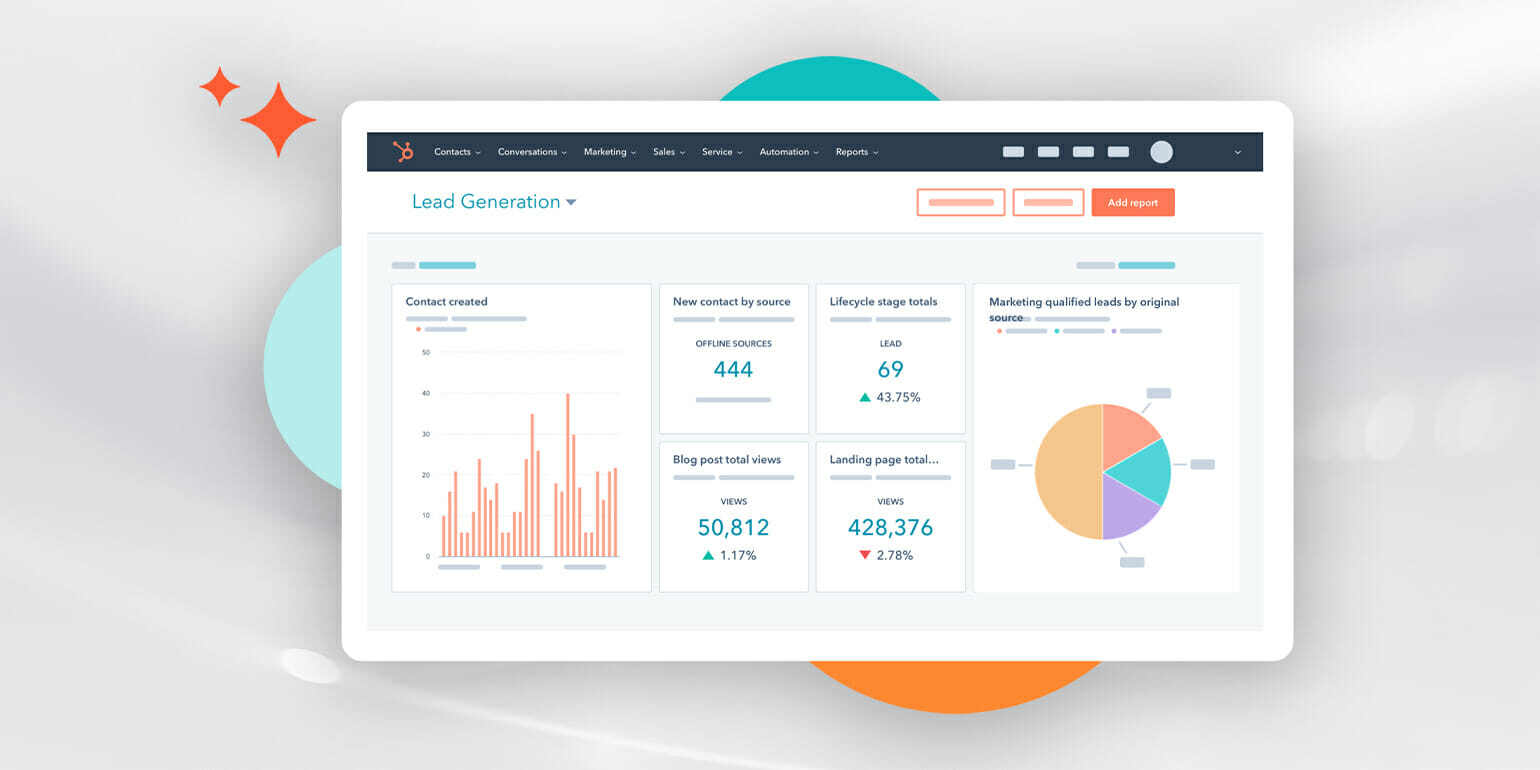The width and height of the screenshot is (1540, 770).
Task: Open the Contacts navigation menu
Action: pyautogui.click(x=457, y=152)
